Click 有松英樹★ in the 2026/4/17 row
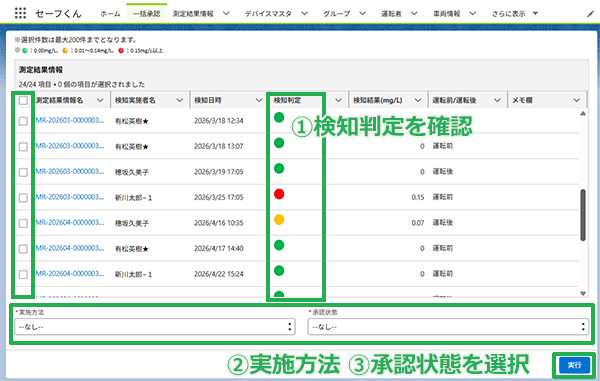 (x=132, y=249)
